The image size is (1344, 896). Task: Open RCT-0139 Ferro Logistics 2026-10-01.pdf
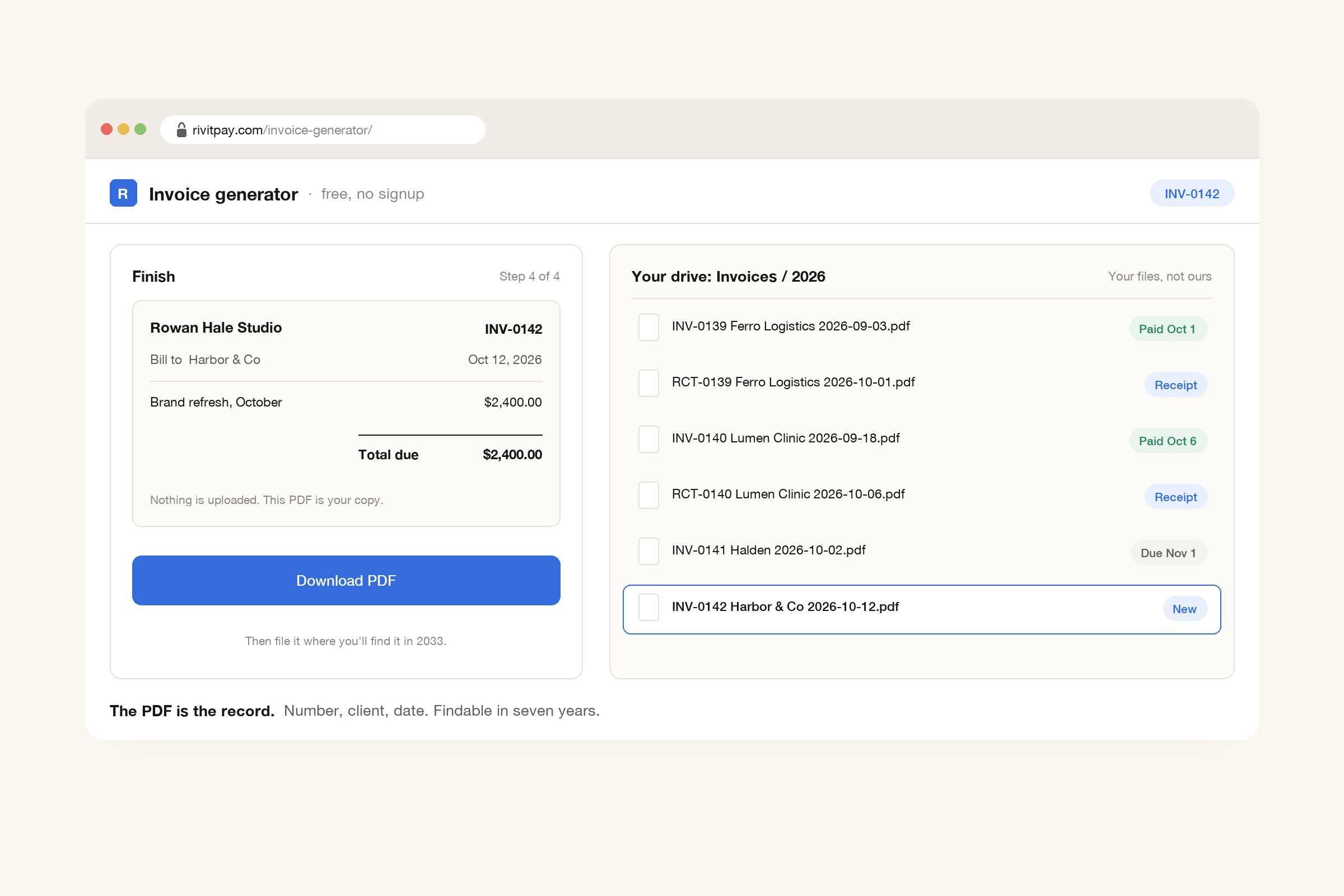pos(793,382)
